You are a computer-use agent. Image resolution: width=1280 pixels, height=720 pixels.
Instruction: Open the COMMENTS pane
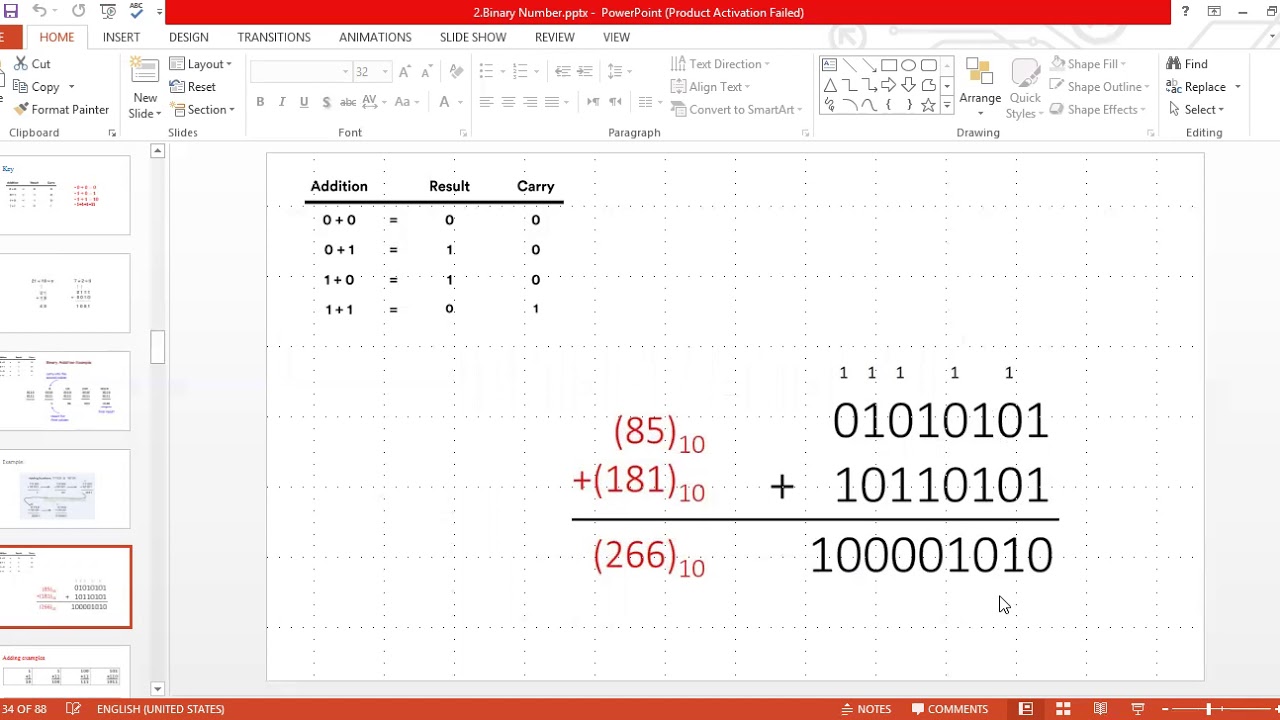pyautogui.click(x=950, y=709)
